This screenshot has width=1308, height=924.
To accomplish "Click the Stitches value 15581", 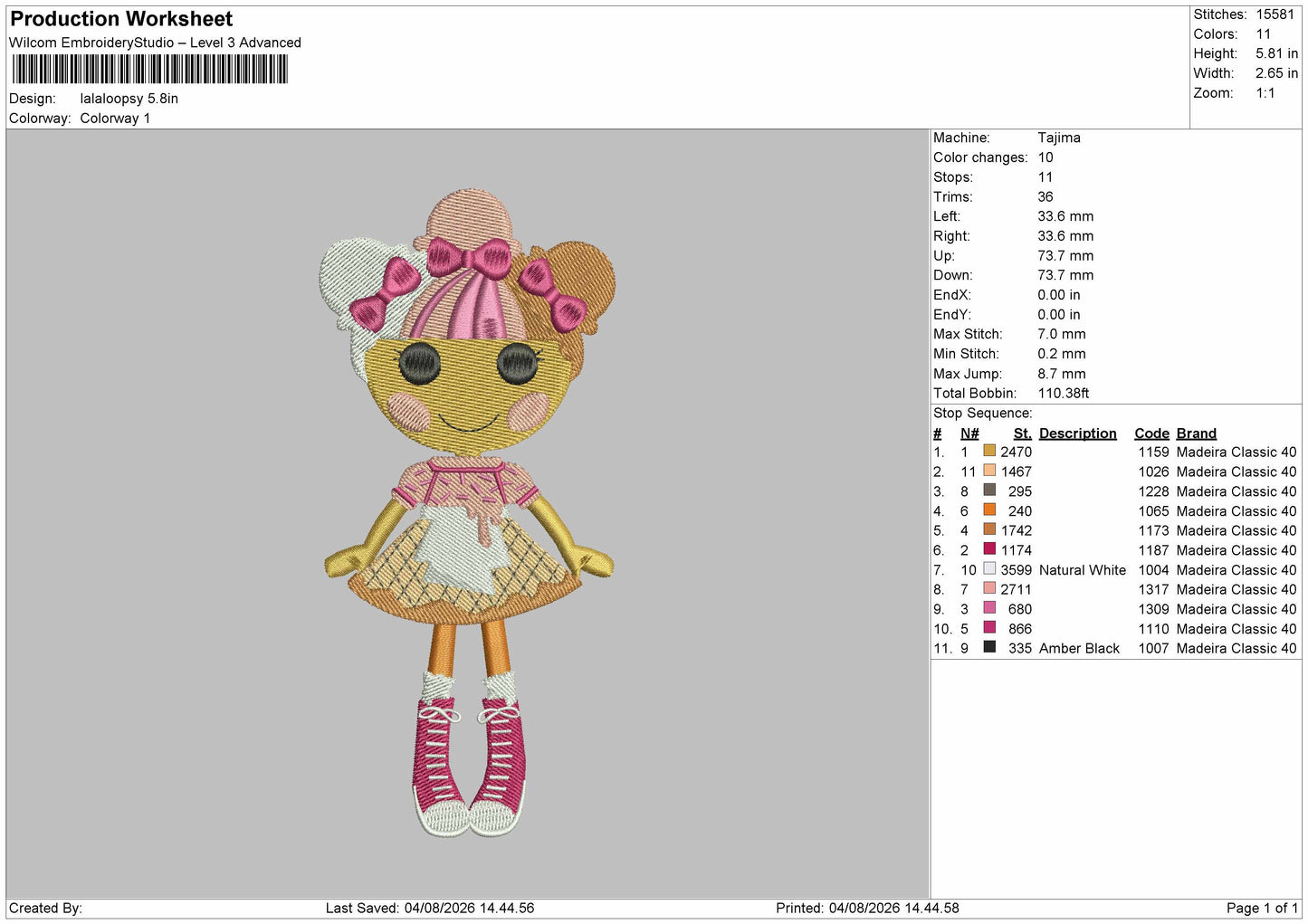I will tap(1275, 14).
